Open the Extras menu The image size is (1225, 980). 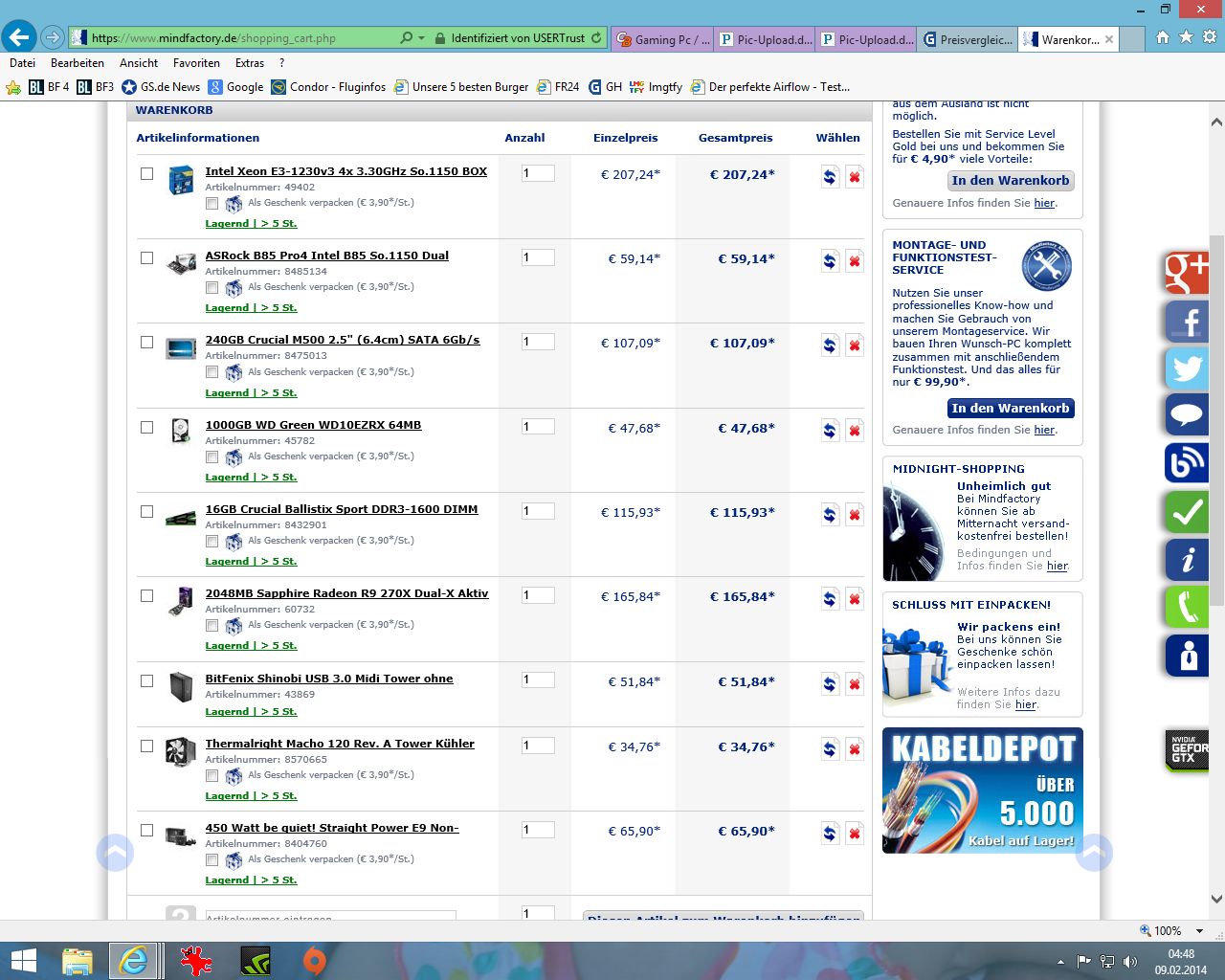[x=250, y=63]
